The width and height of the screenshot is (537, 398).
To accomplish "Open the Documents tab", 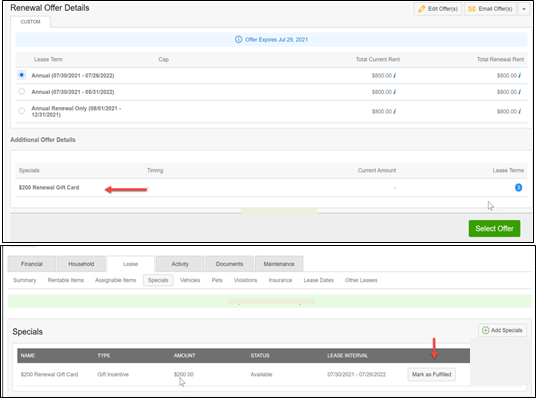I will point(229,264).
